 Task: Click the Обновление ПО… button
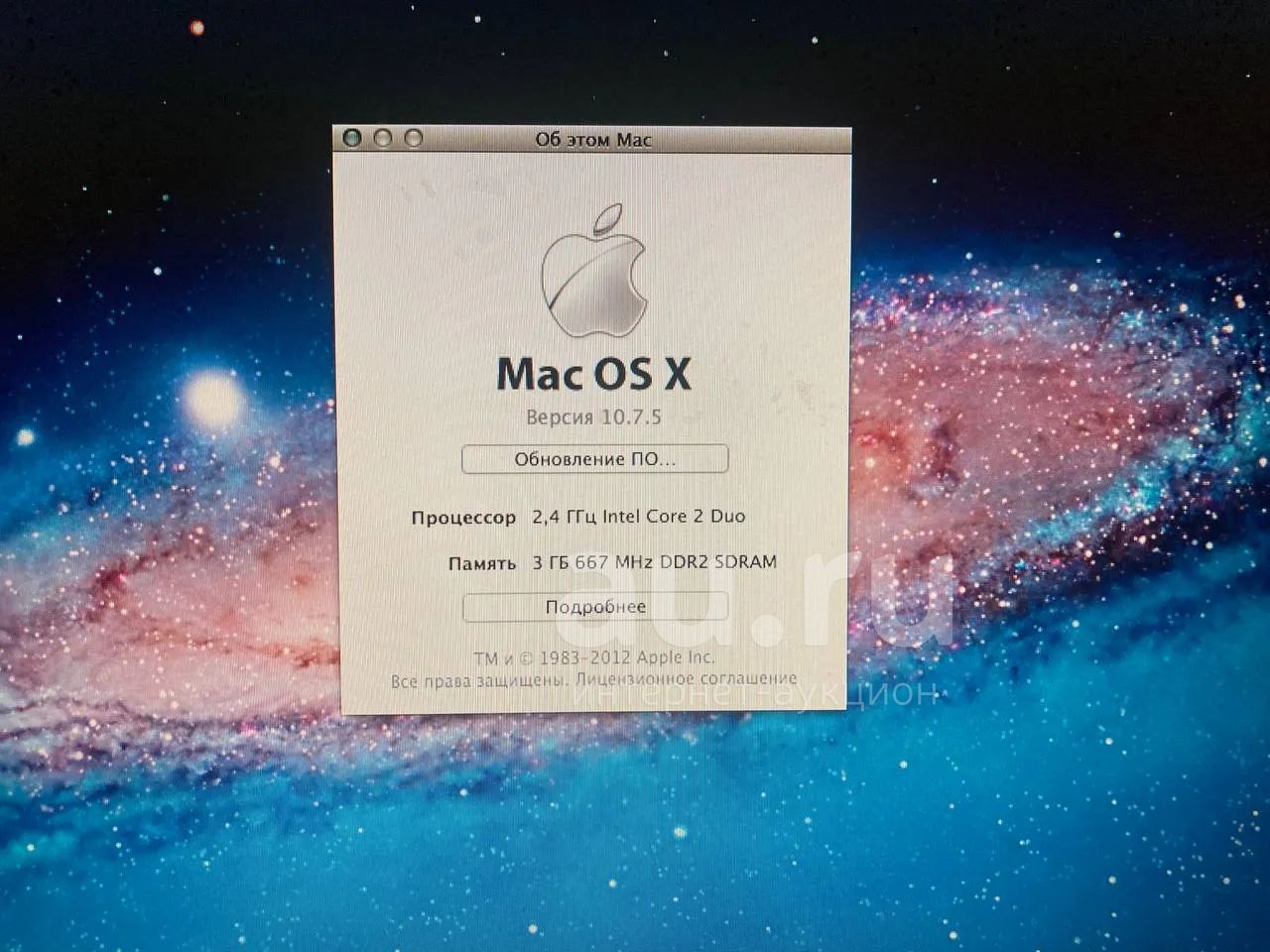pyautogui.click(x=594, y=459)
